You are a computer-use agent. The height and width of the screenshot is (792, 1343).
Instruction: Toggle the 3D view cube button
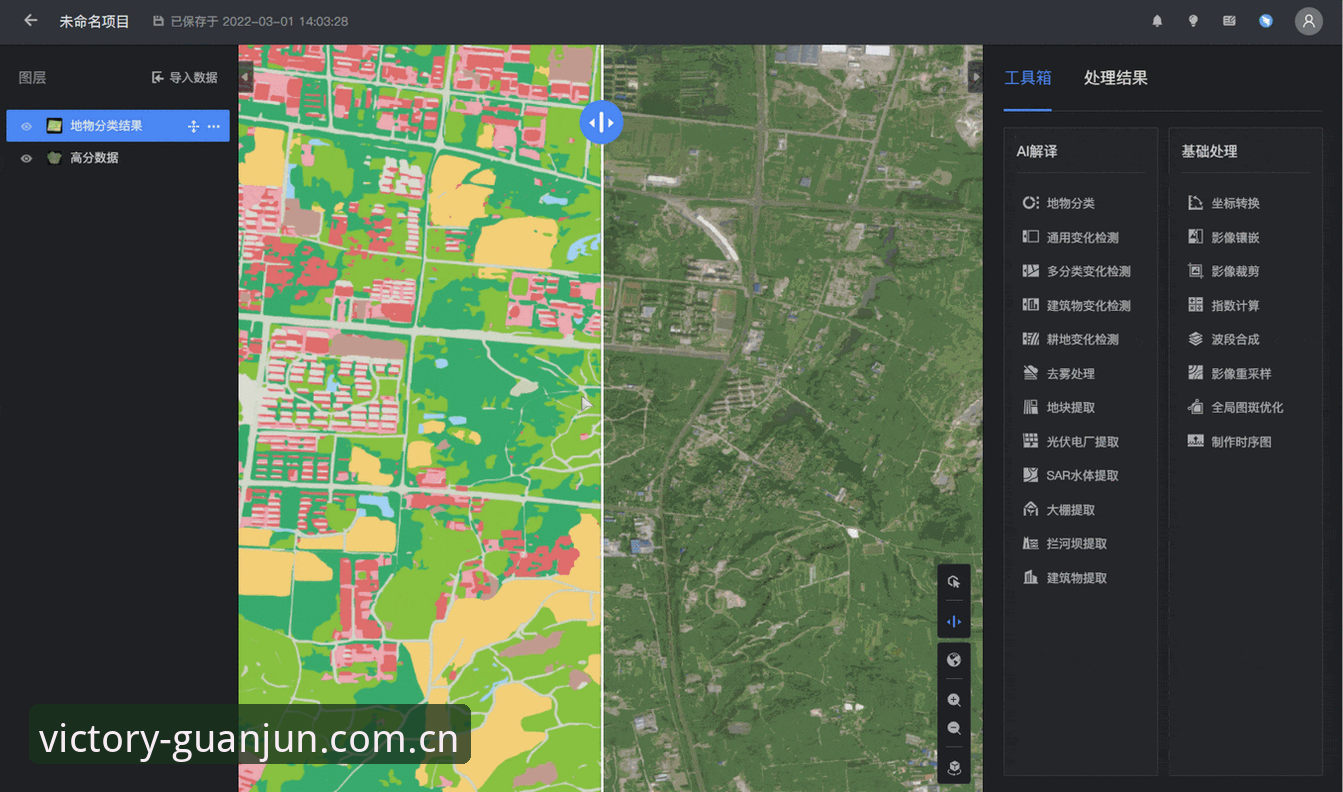pyautogui.click(x=954, y=767)
